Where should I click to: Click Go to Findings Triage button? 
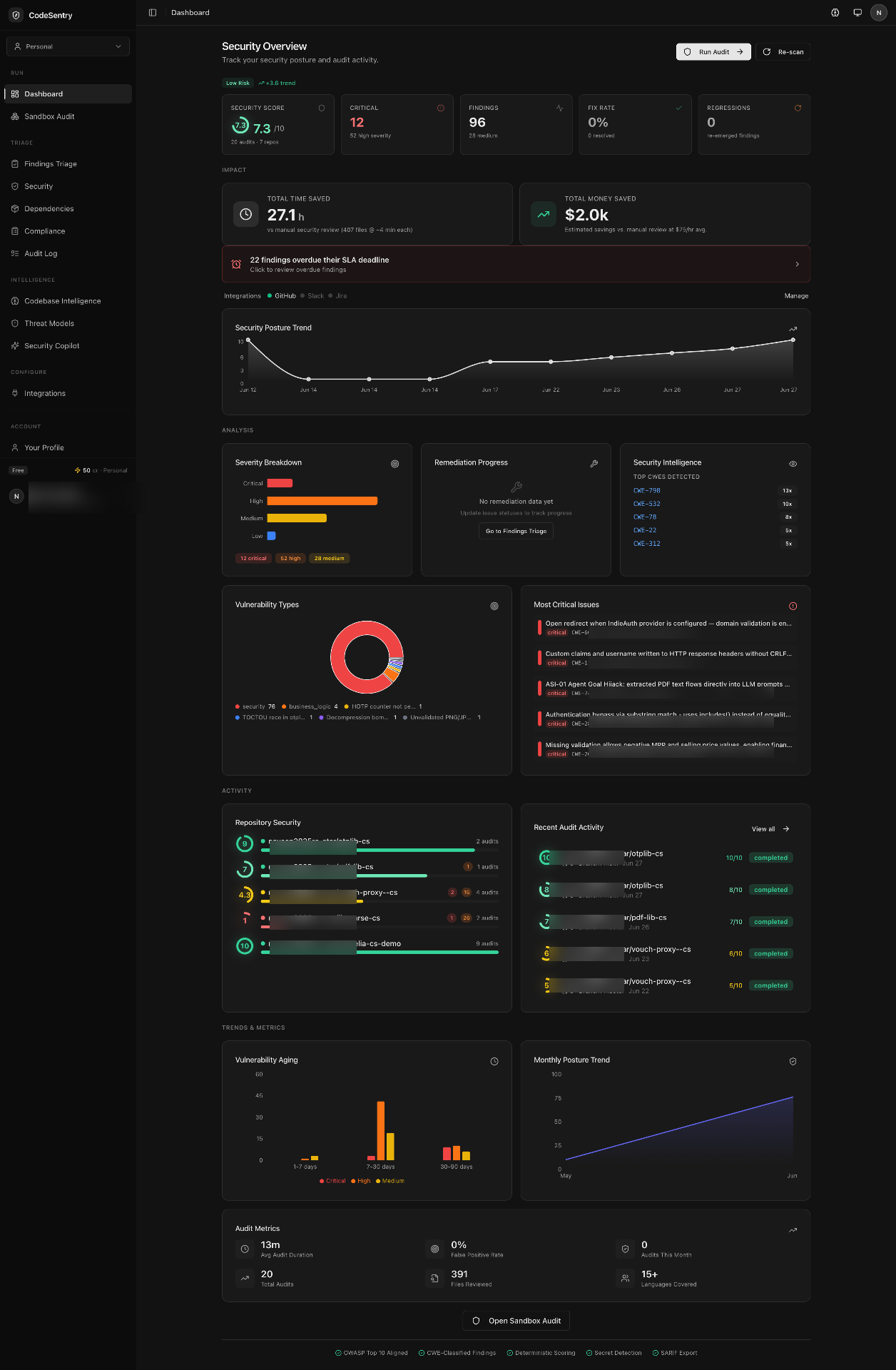pyautogui.click(x=516, y=531)
